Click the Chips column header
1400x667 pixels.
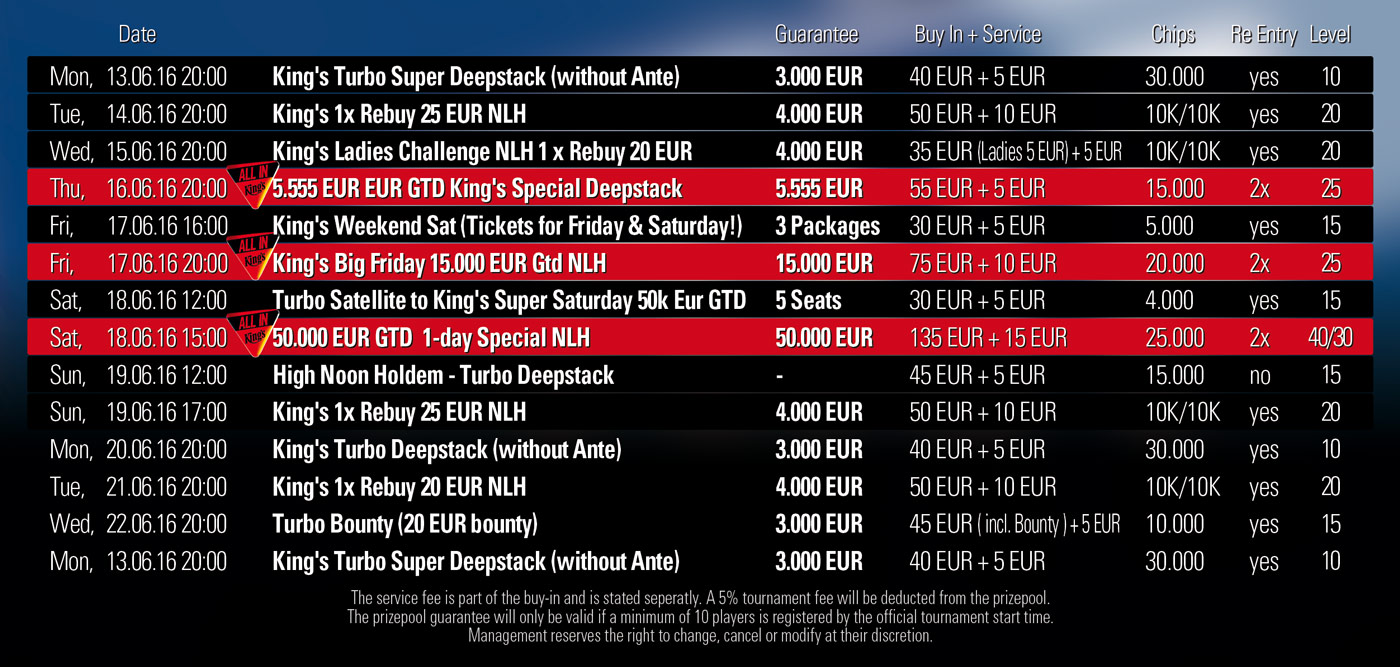point(1173,34)
